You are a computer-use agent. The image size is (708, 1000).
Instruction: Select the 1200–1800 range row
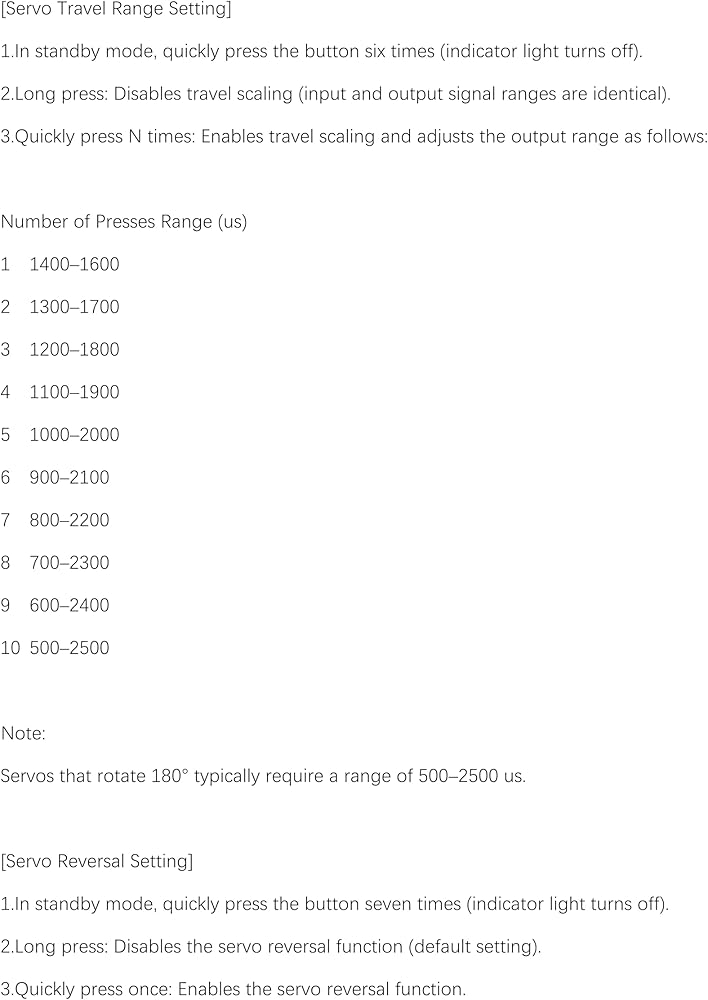pos(60,349)
